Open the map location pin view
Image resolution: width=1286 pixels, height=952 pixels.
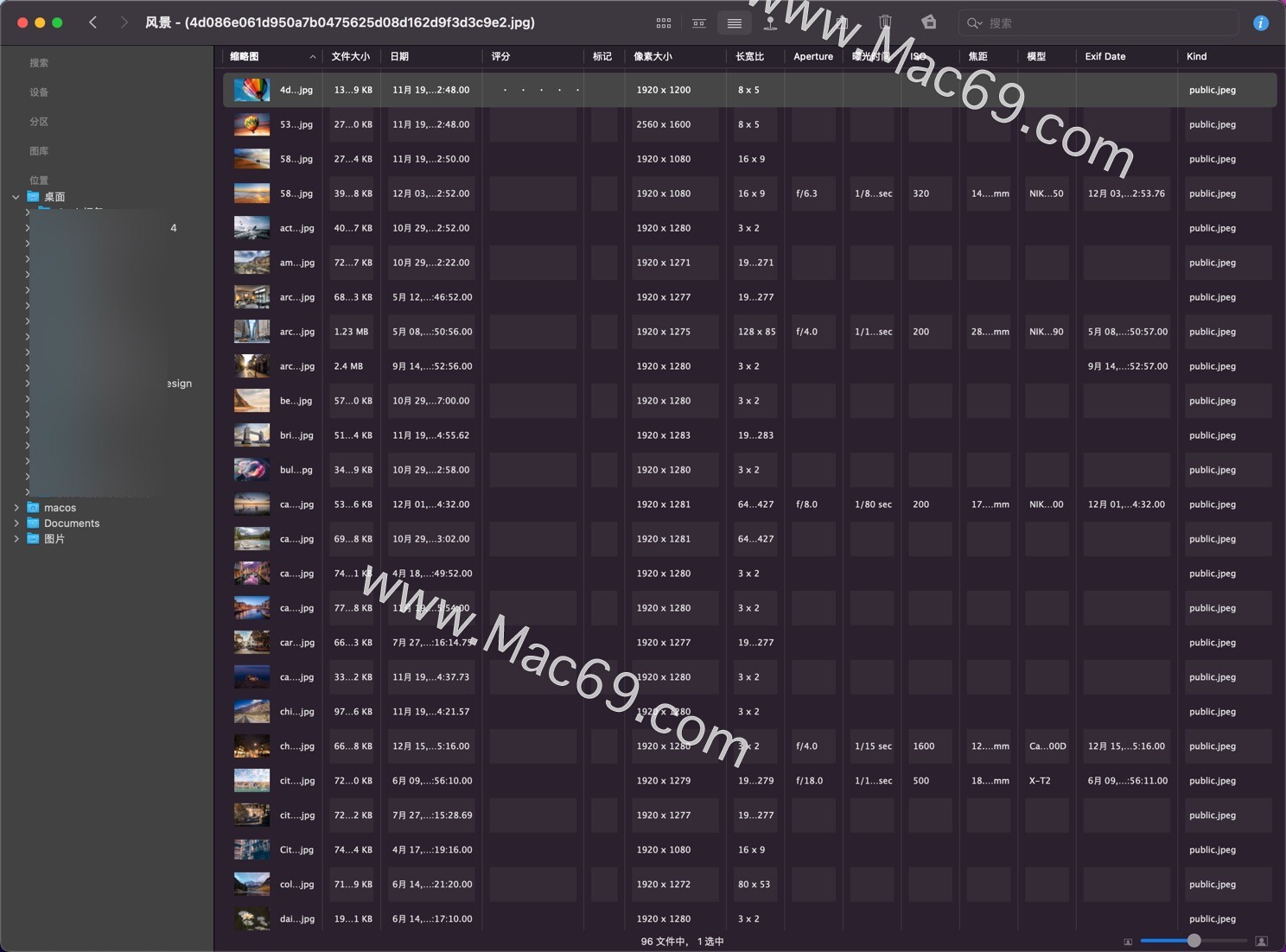(x=770, y=23)
